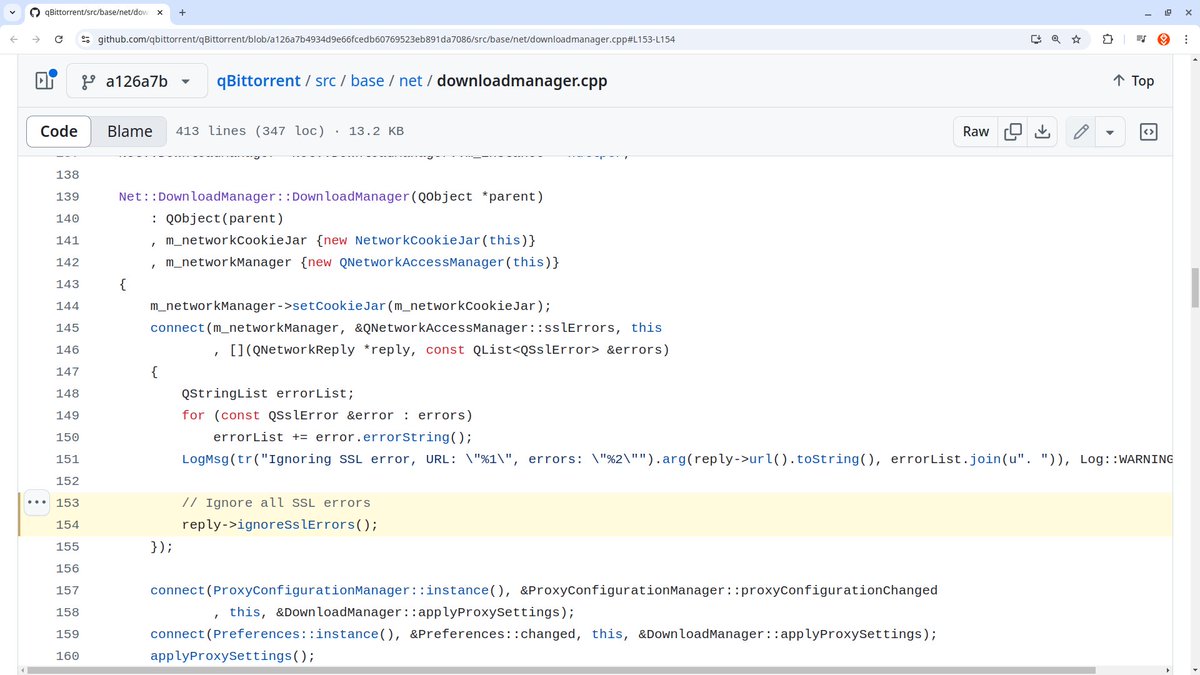Open the symbols panel icon

click(x=1149, y=131)
